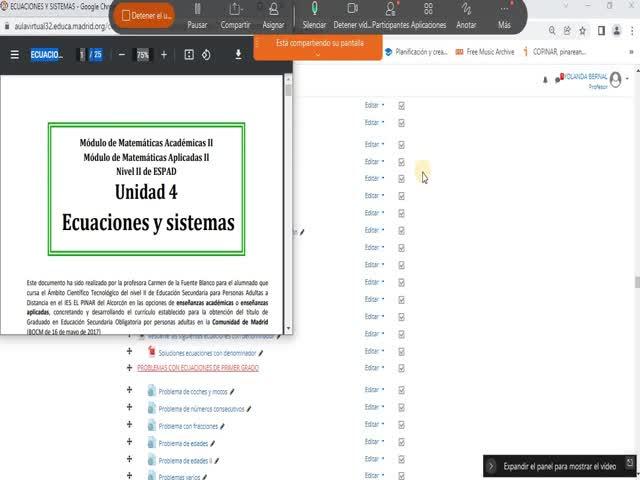The image size is (640, 480).
Task: Rotate the PDF document
Action: coord(206,55)
